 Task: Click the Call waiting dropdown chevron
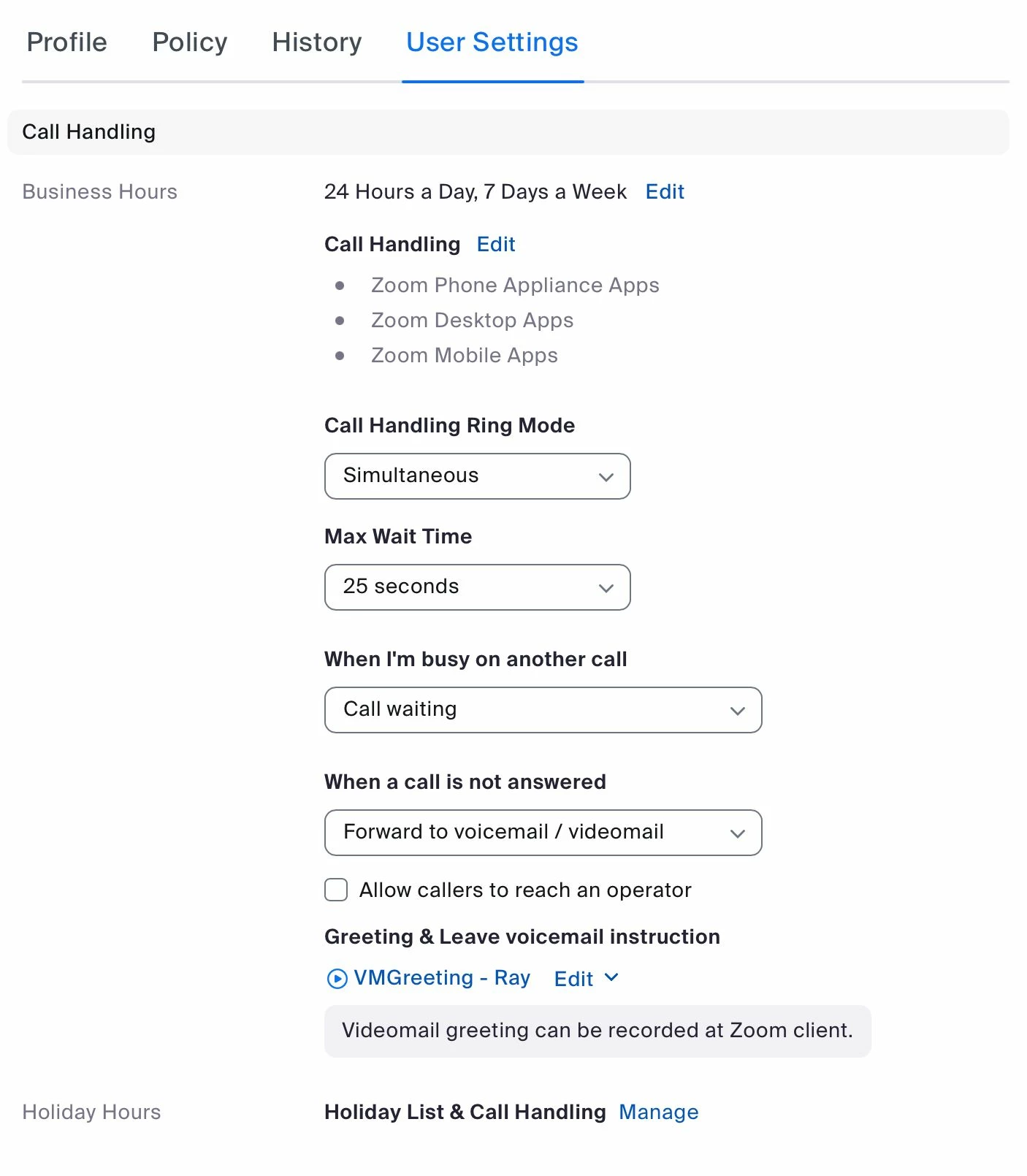pyautogui.click(x=737, y=711)
